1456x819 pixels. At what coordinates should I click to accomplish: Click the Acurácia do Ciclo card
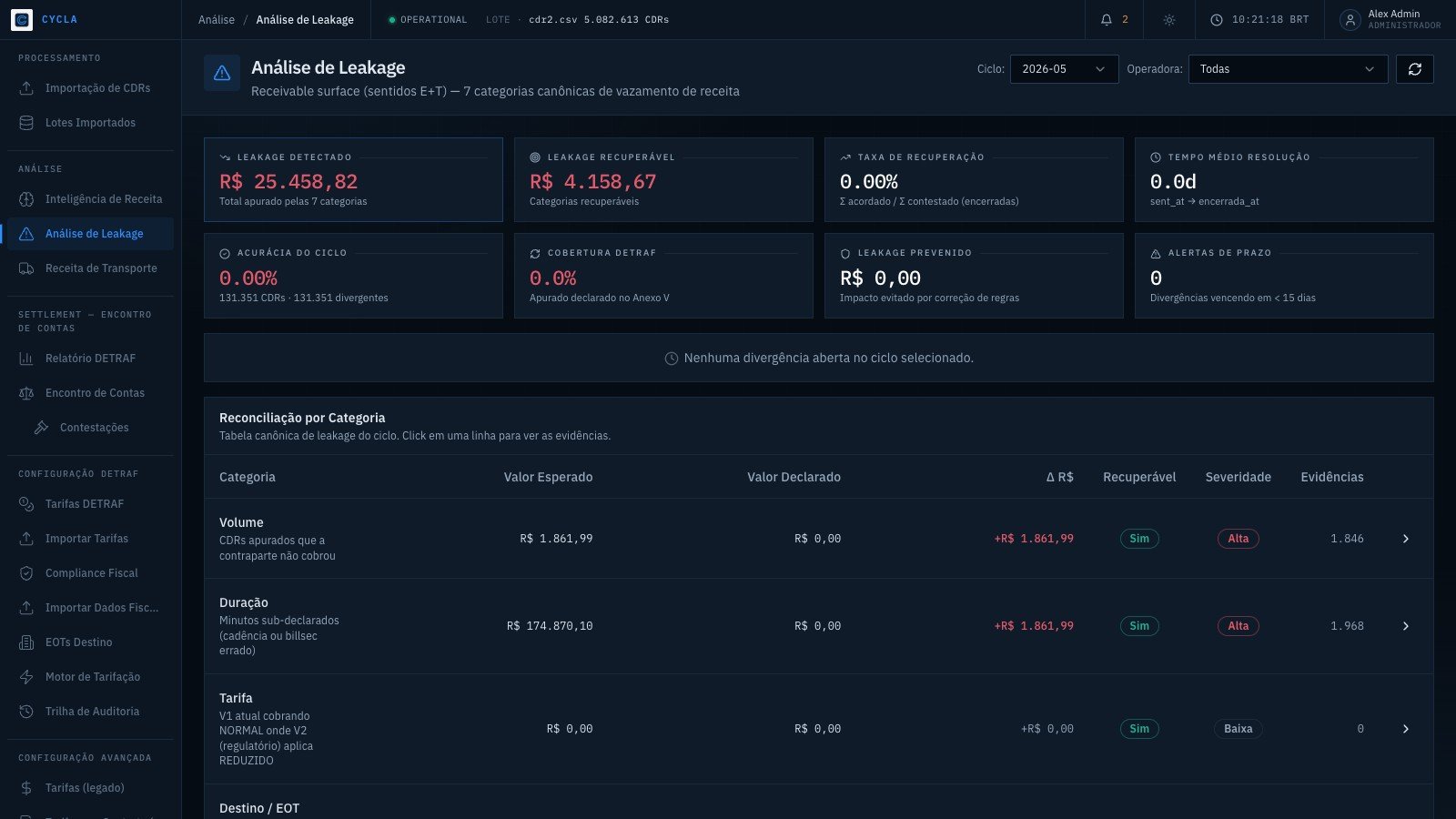tap(353, 276)
